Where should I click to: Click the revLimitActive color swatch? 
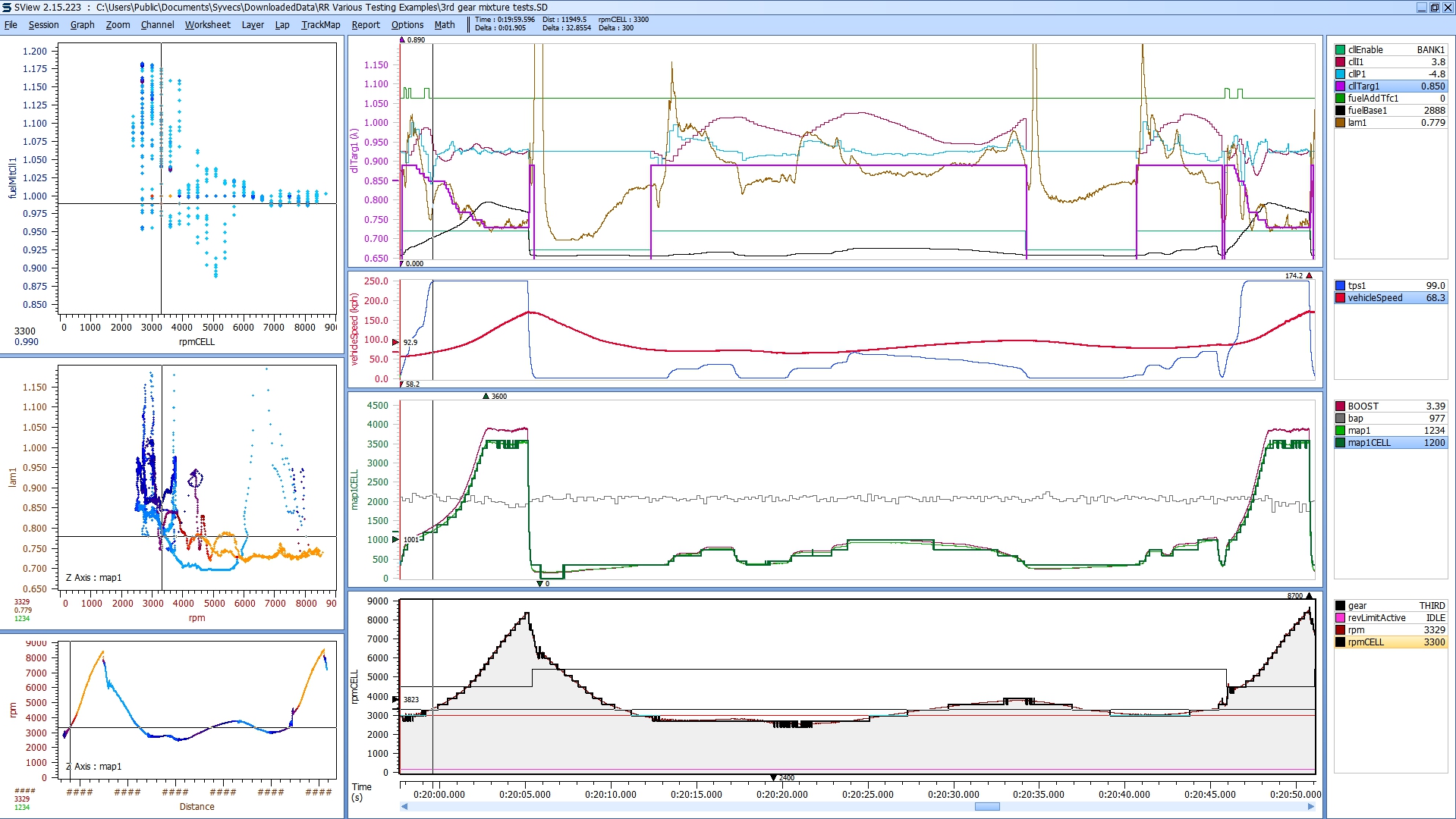(x=1341, y=618)
